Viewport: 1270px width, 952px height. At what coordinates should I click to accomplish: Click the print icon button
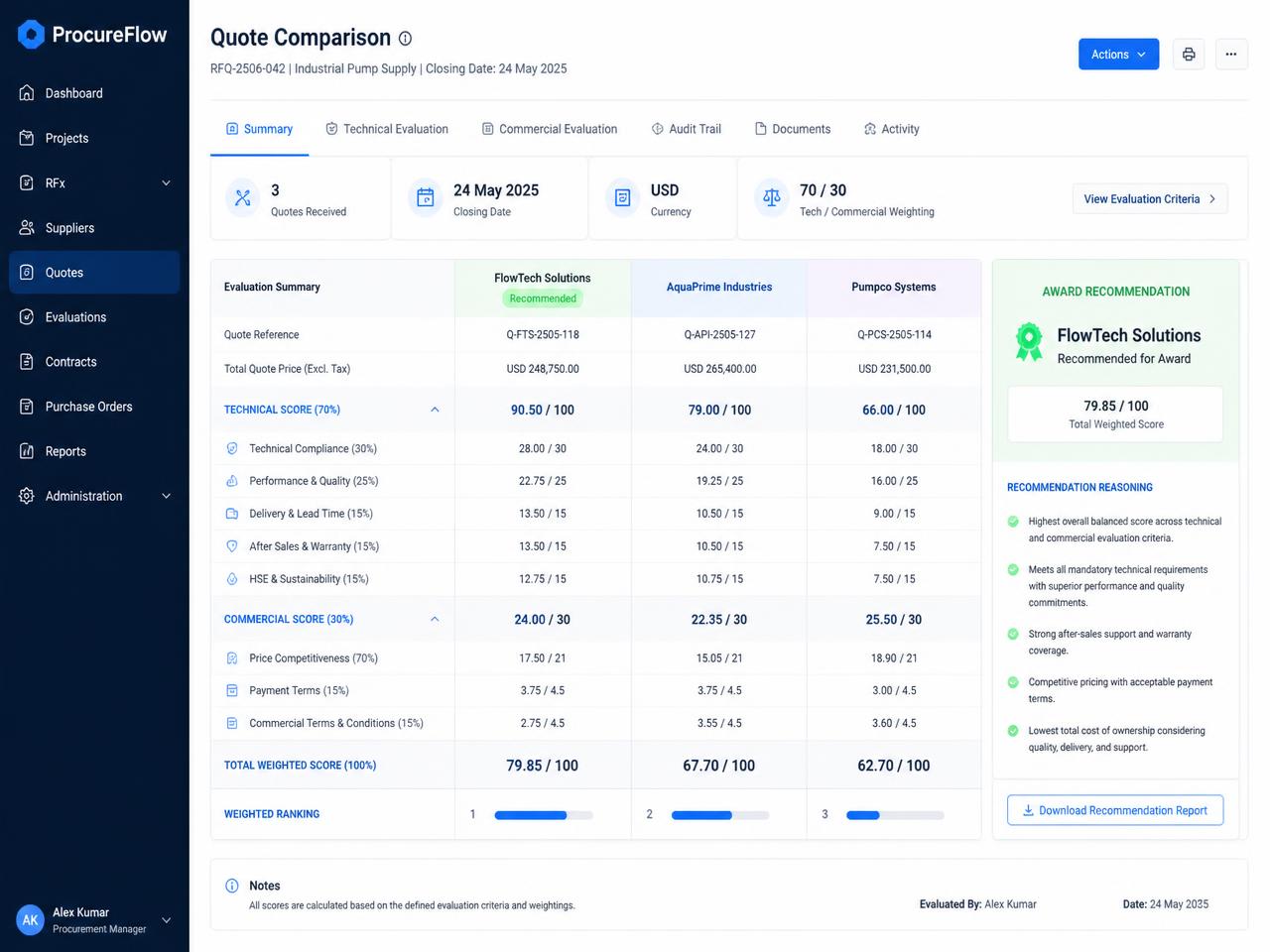coord(1189,55)
